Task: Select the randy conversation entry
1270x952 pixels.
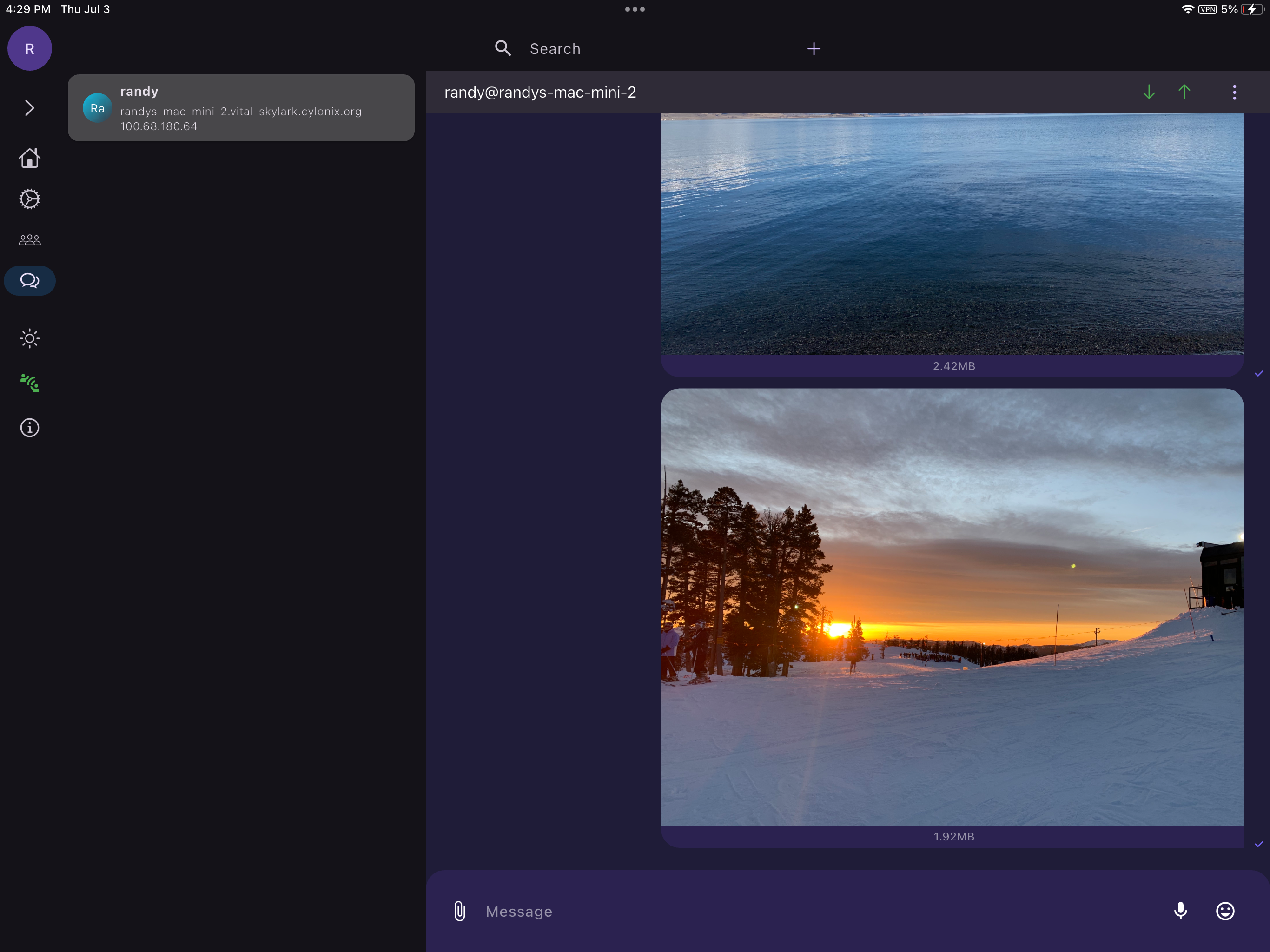Action: coord(241,108)
